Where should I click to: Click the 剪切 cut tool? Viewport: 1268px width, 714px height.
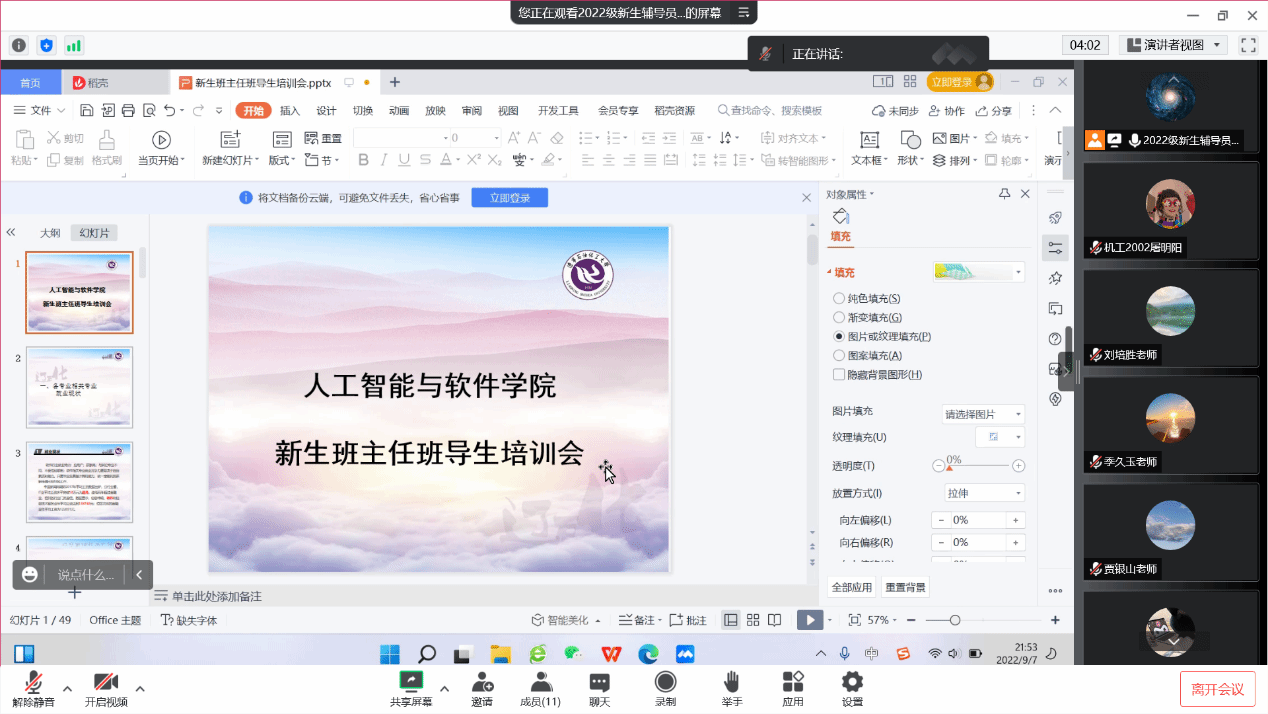pyautogui.click(x=65, y=139)
